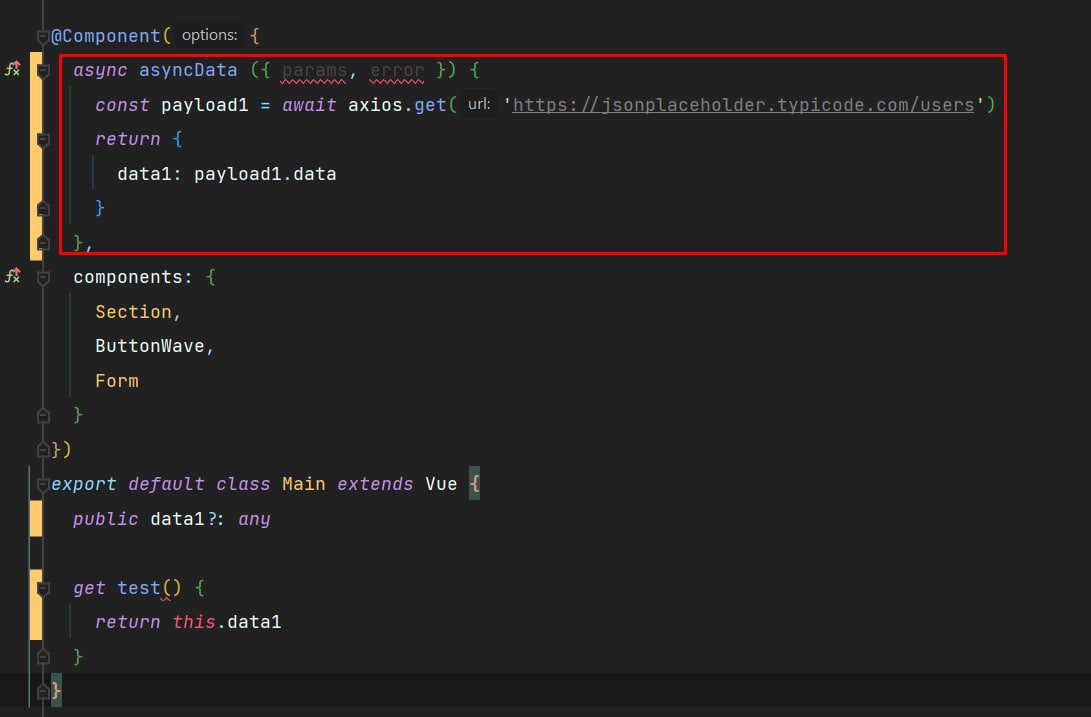Viewport: 1091px width, 717px height.
Task: Click the unused 'error' parameter
Action: [x=397, y=70]
